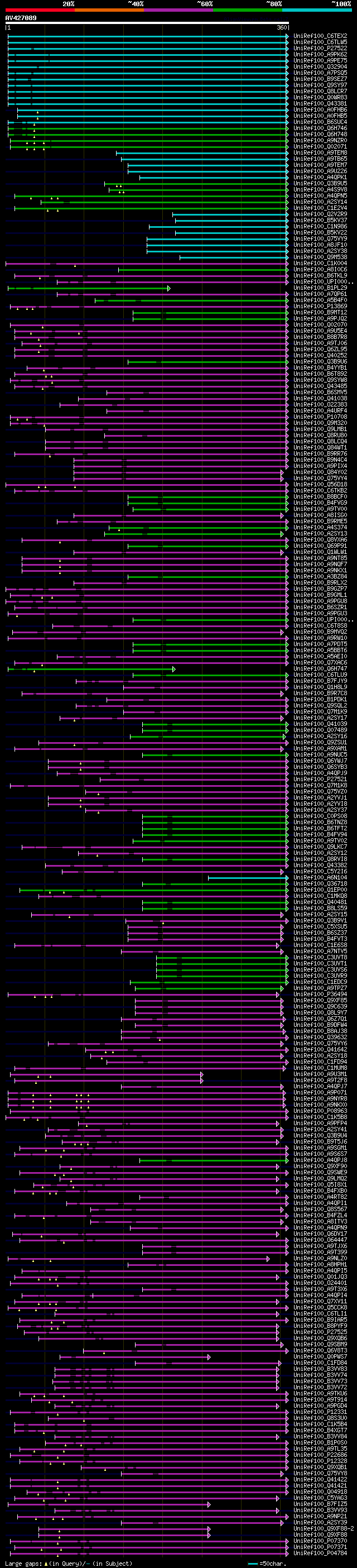Screen dimensions: 357x1568
Task: Select hit UniRef100_P04784
Action: pyautogui.click(x=321, y=1553)
